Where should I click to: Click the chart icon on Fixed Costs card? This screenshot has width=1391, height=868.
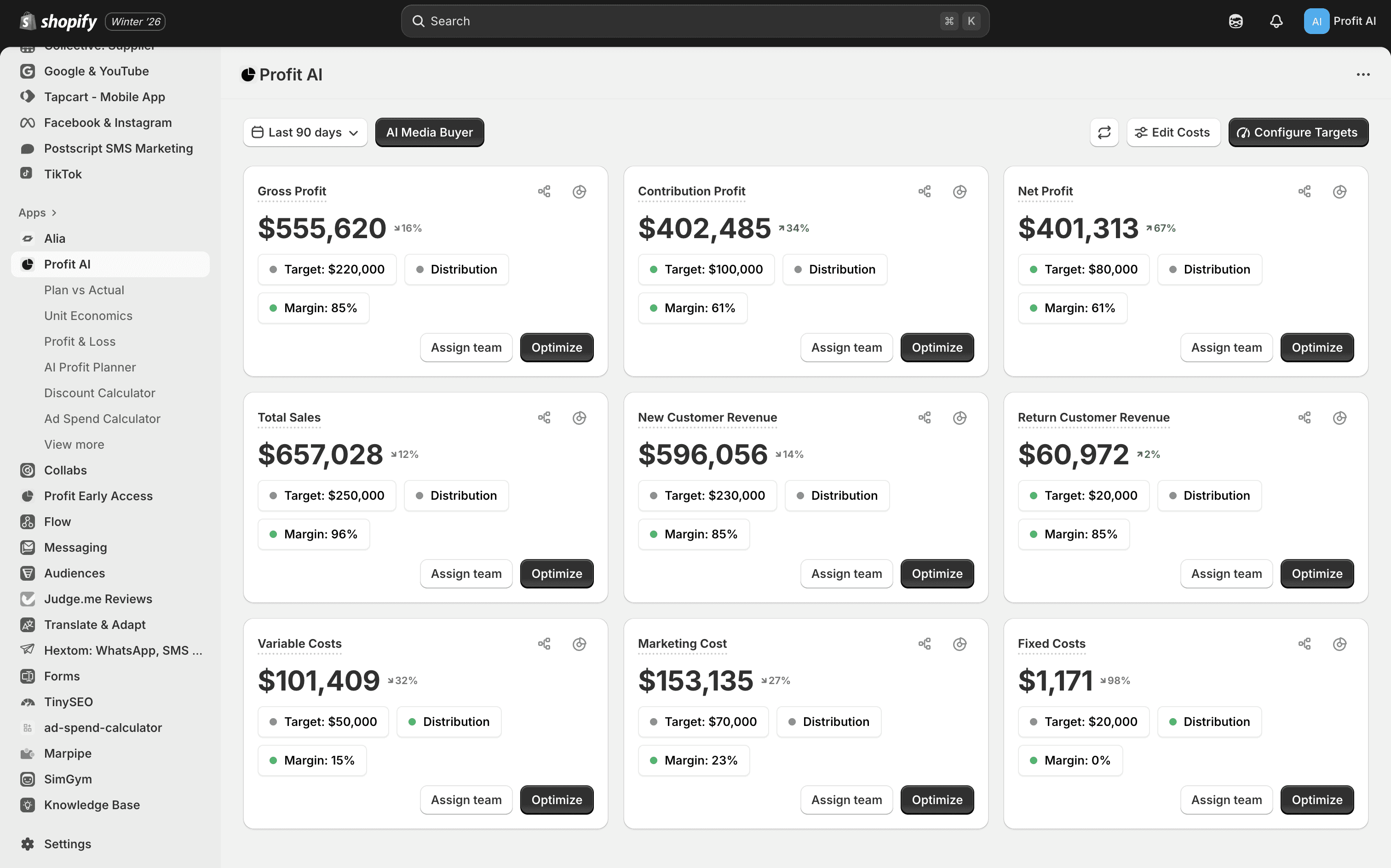tap(1339, 644)
